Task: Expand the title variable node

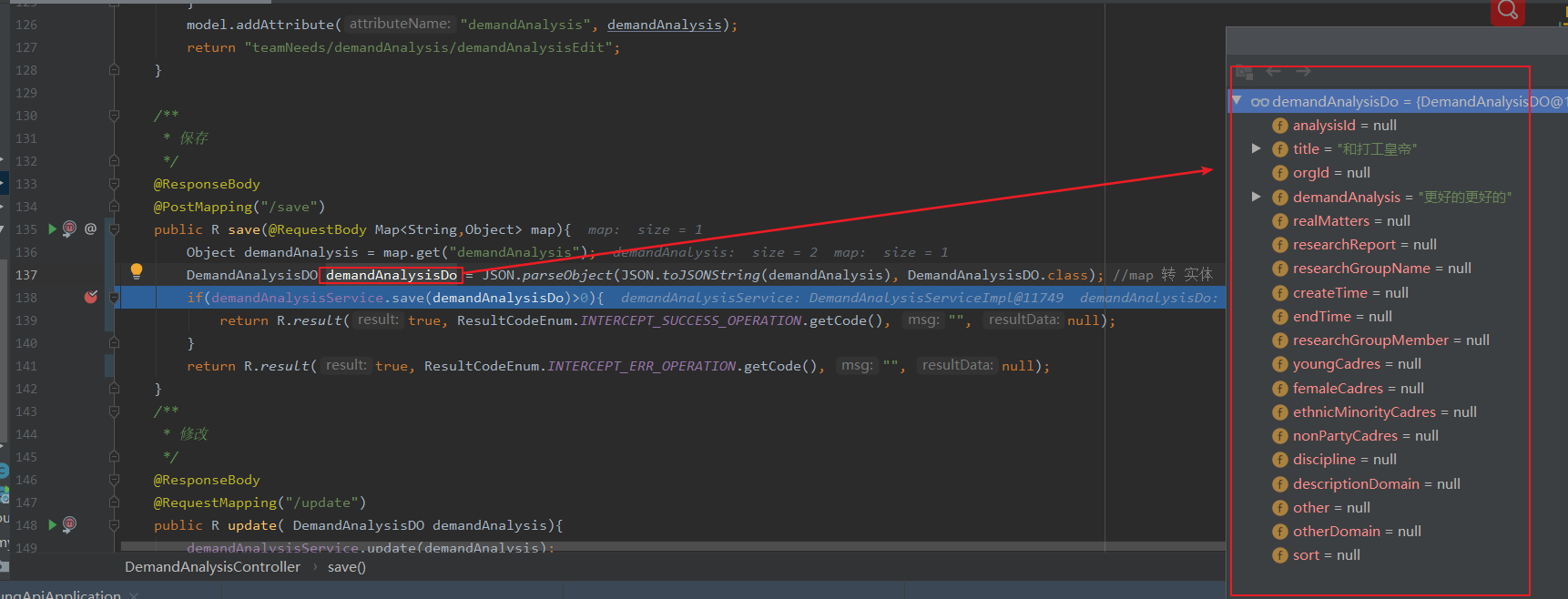Action: (x=1257, y=148)
